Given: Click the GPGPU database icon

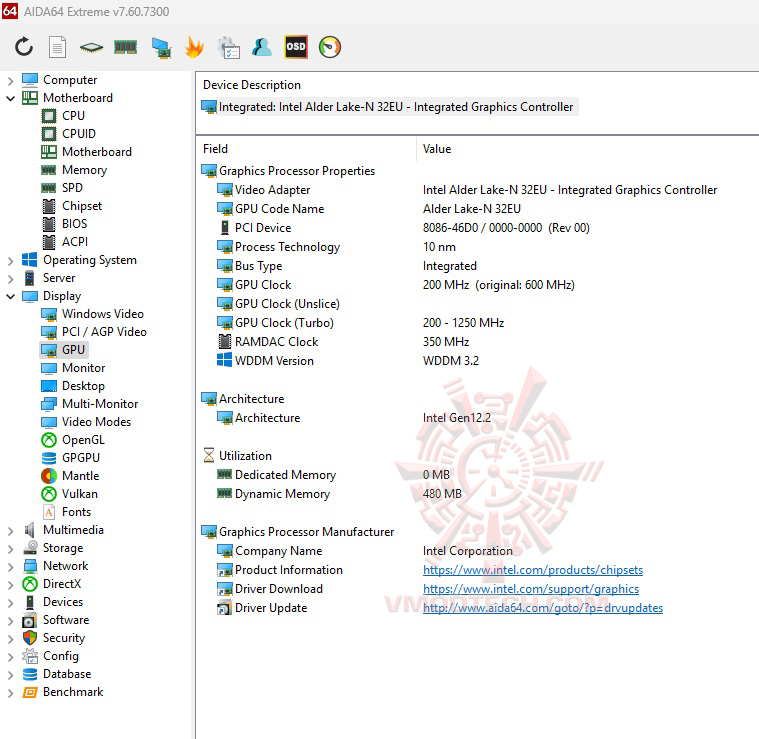Looking at the screenshot, I should pyautogui.click(x=49, y=458).
